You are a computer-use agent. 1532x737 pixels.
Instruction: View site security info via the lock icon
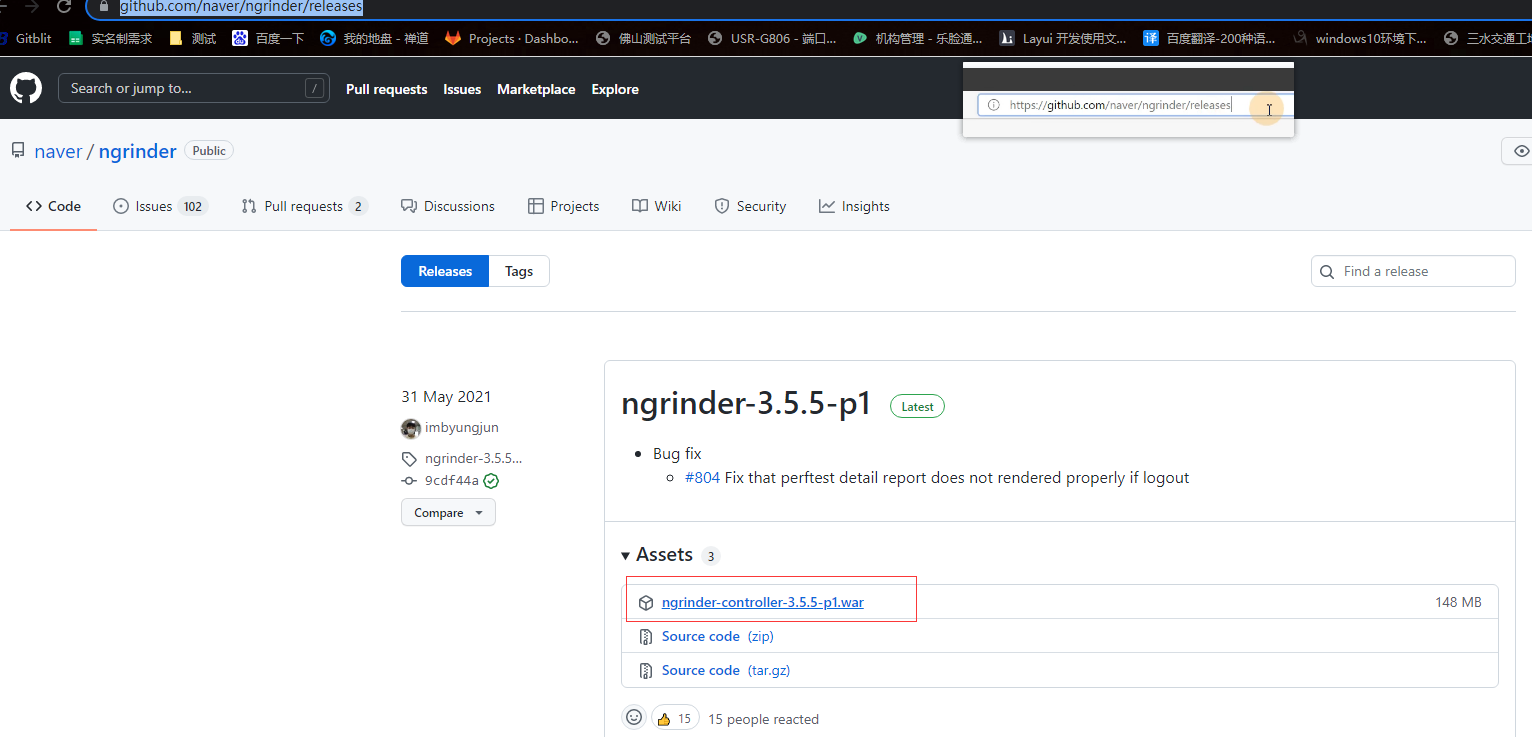coord(103,6)
